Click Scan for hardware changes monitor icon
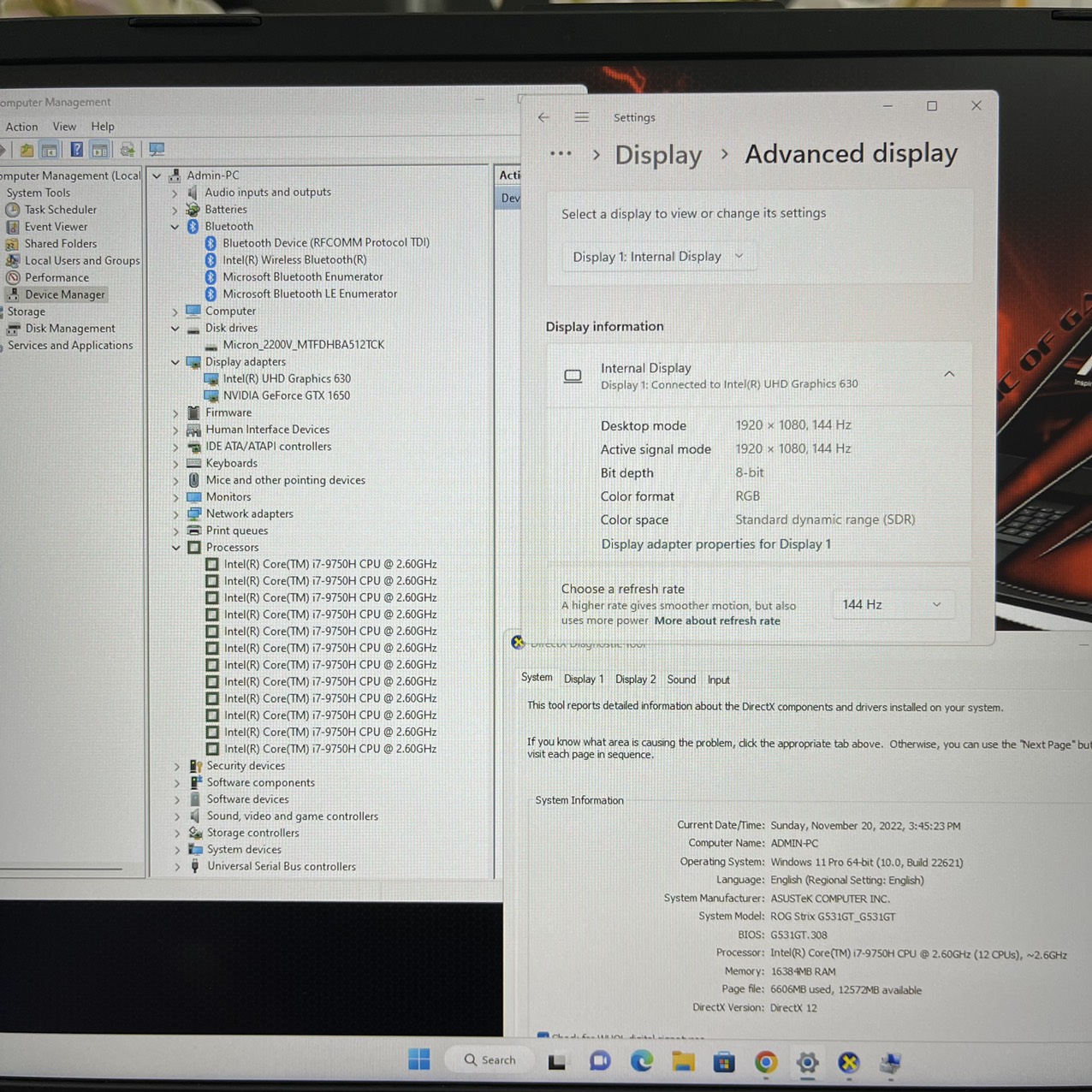This screenshot has width=1092, height=1092. pyautogui.click(x=157, y=150)
